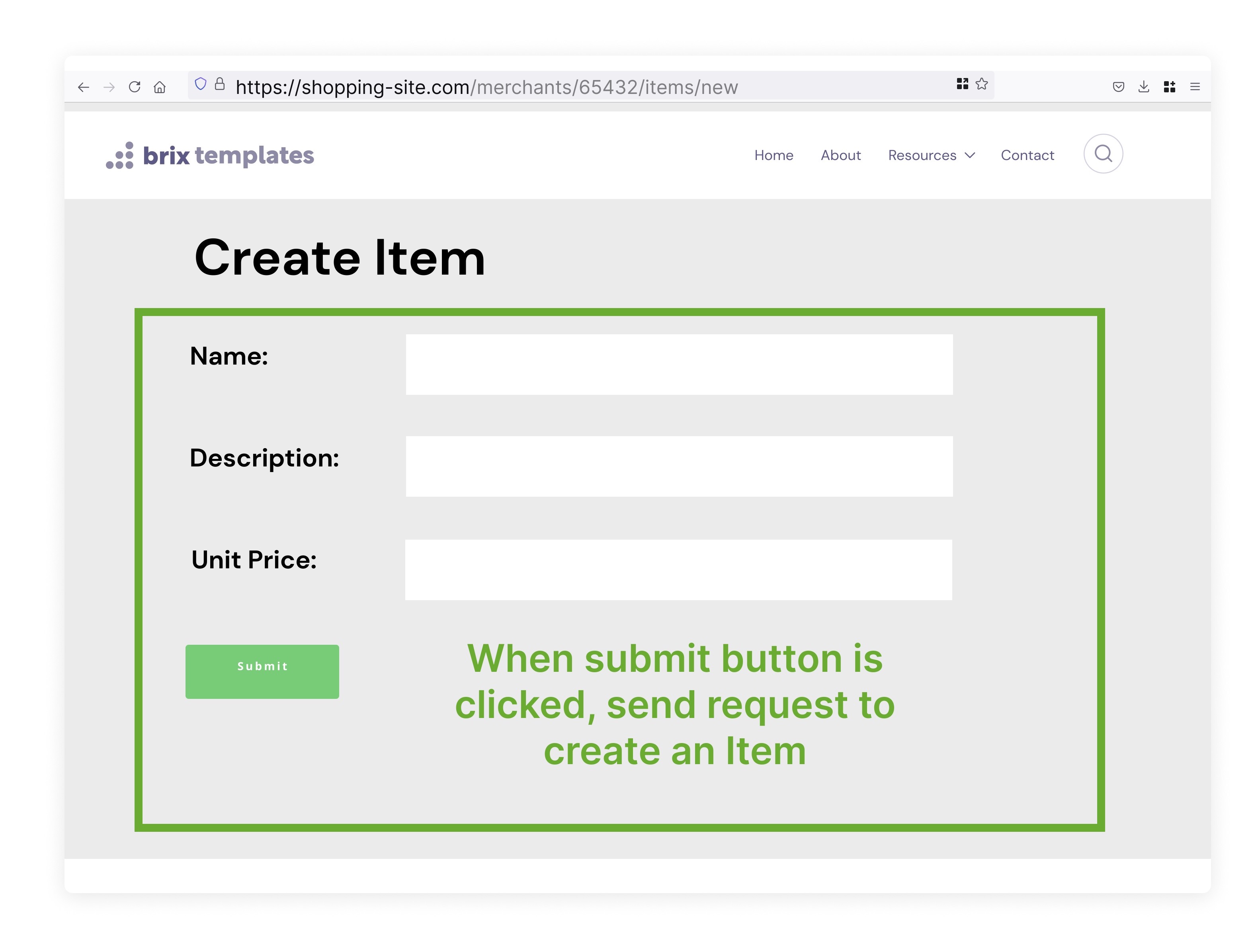Click the QR grid icon in address bar
The width and height of the screenshot is (1258, 952).
click(x=962, y=84)
